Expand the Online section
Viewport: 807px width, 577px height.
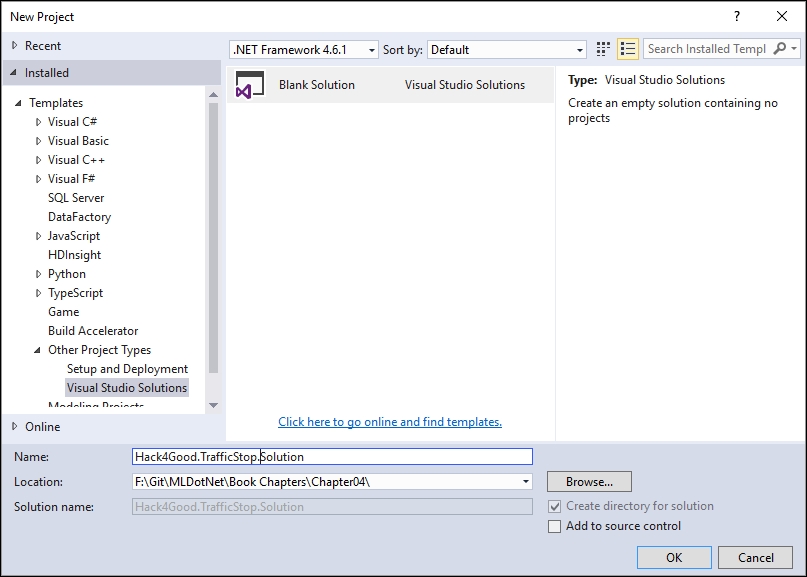click(x=14, y=427)
